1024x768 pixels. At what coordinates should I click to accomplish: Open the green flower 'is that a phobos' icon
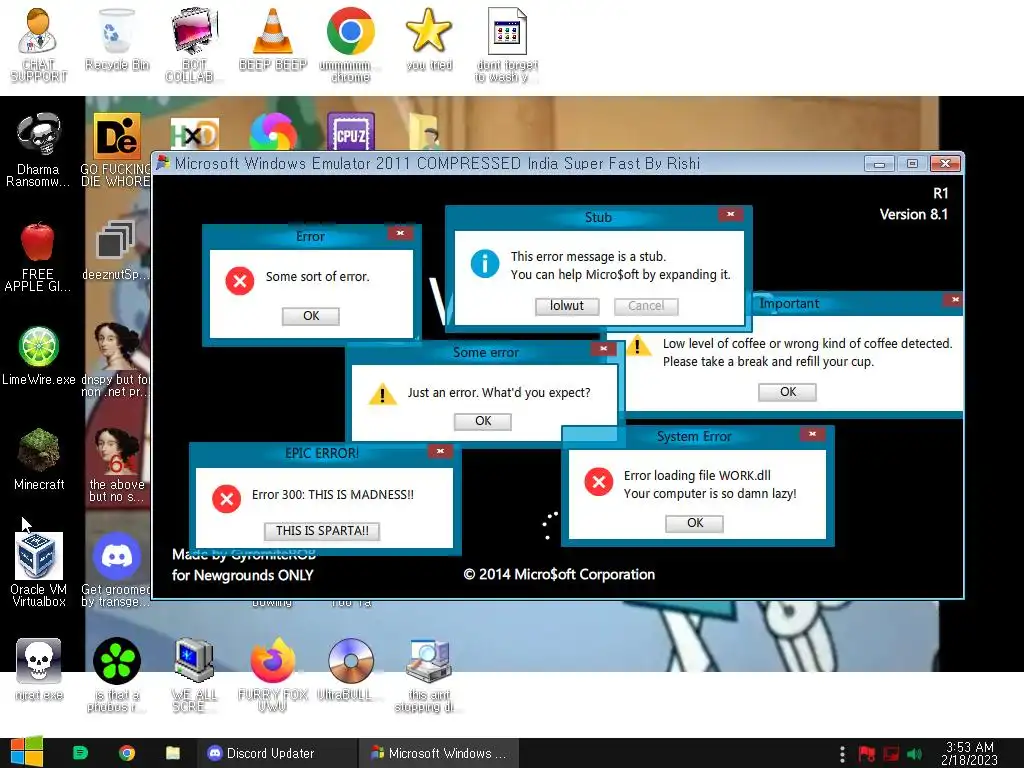(x=117, y=674)
